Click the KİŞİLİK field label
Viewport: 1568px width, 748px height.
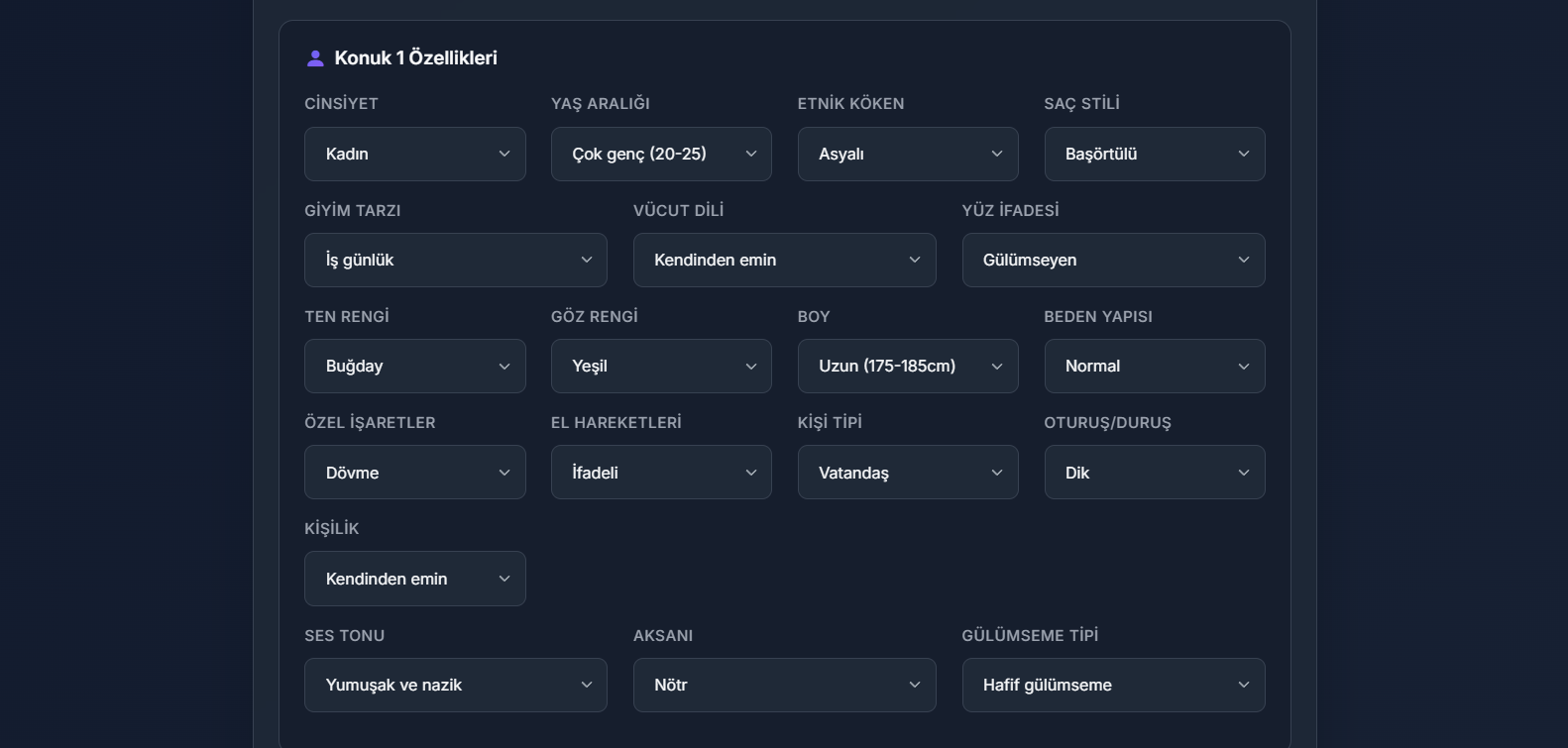[332, 528]
